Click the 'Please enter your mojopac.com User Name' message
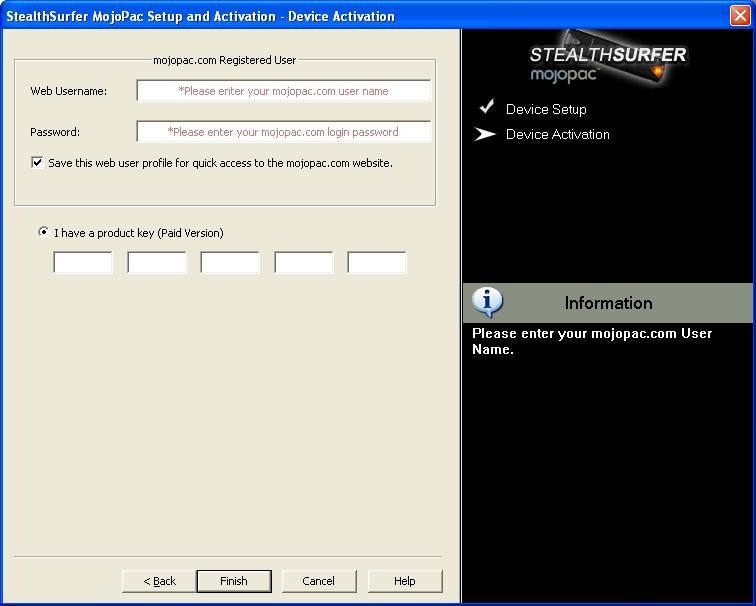 (592, 341)
